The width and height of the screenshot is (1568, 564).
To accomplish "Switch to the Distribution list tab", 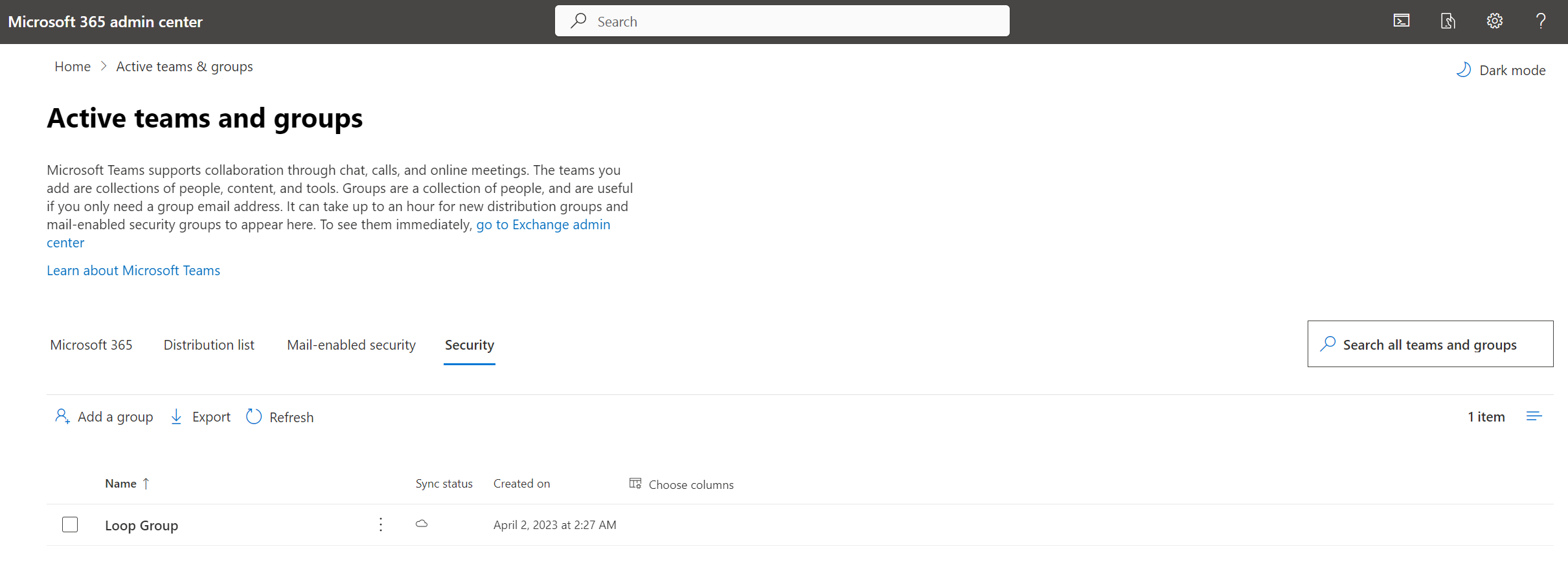I will click(209, 344).
